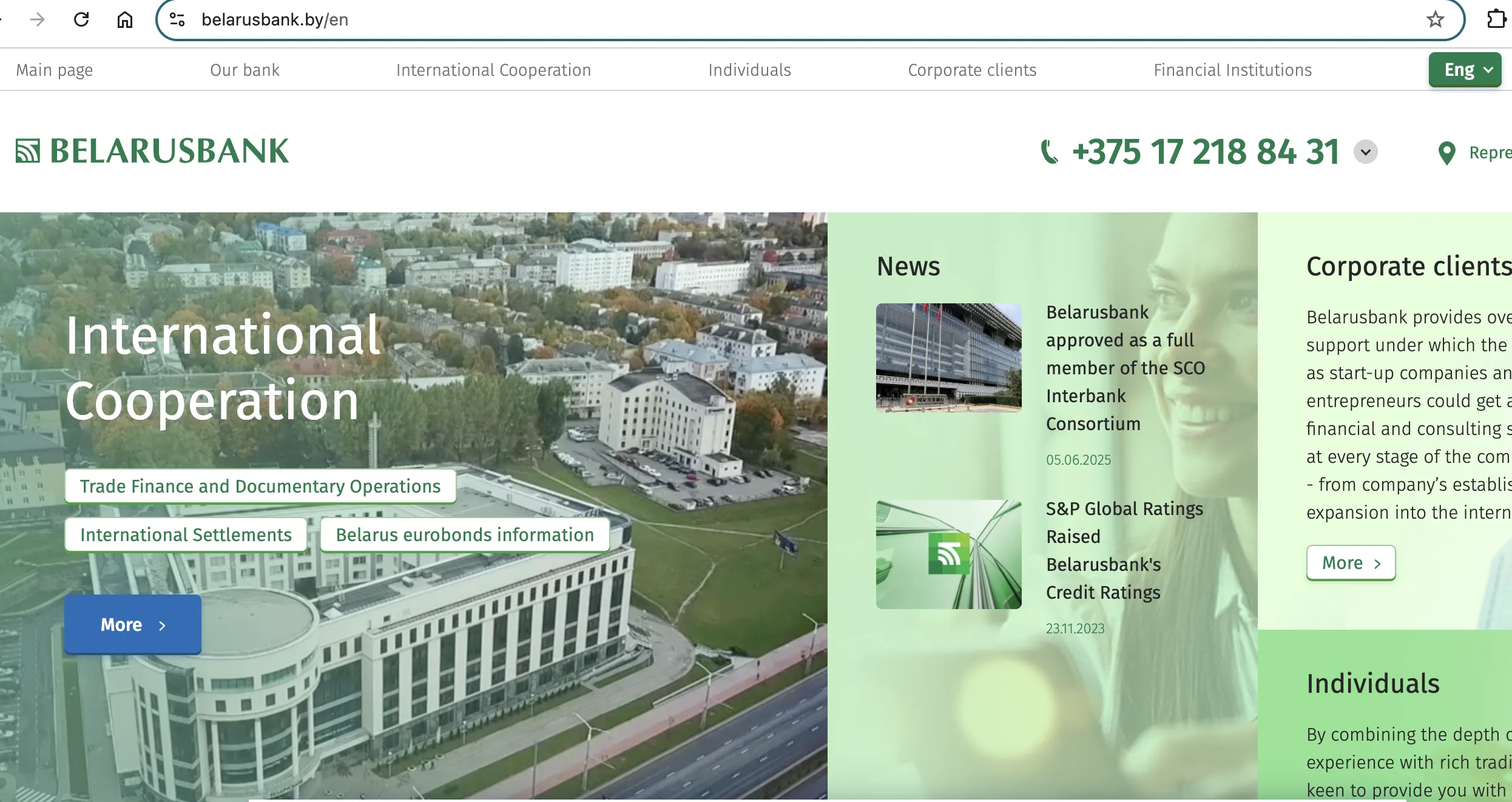Screen dimensions: 1512x802
Task: Go to the browser home page
Action: point(125,19)
